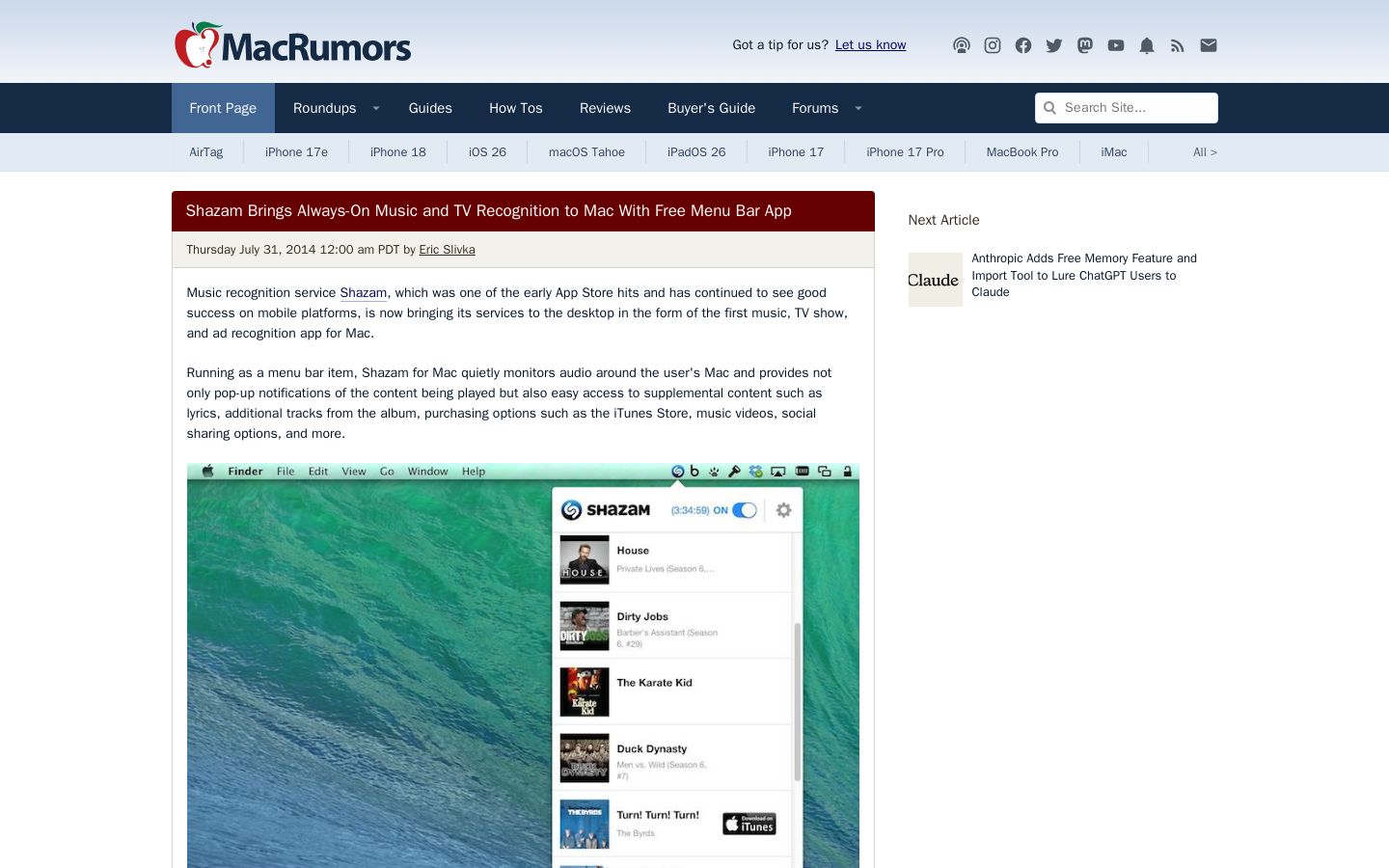1389x868 pixels.
Task: Click the notifications bell icon
Action: coord(1147,45)
